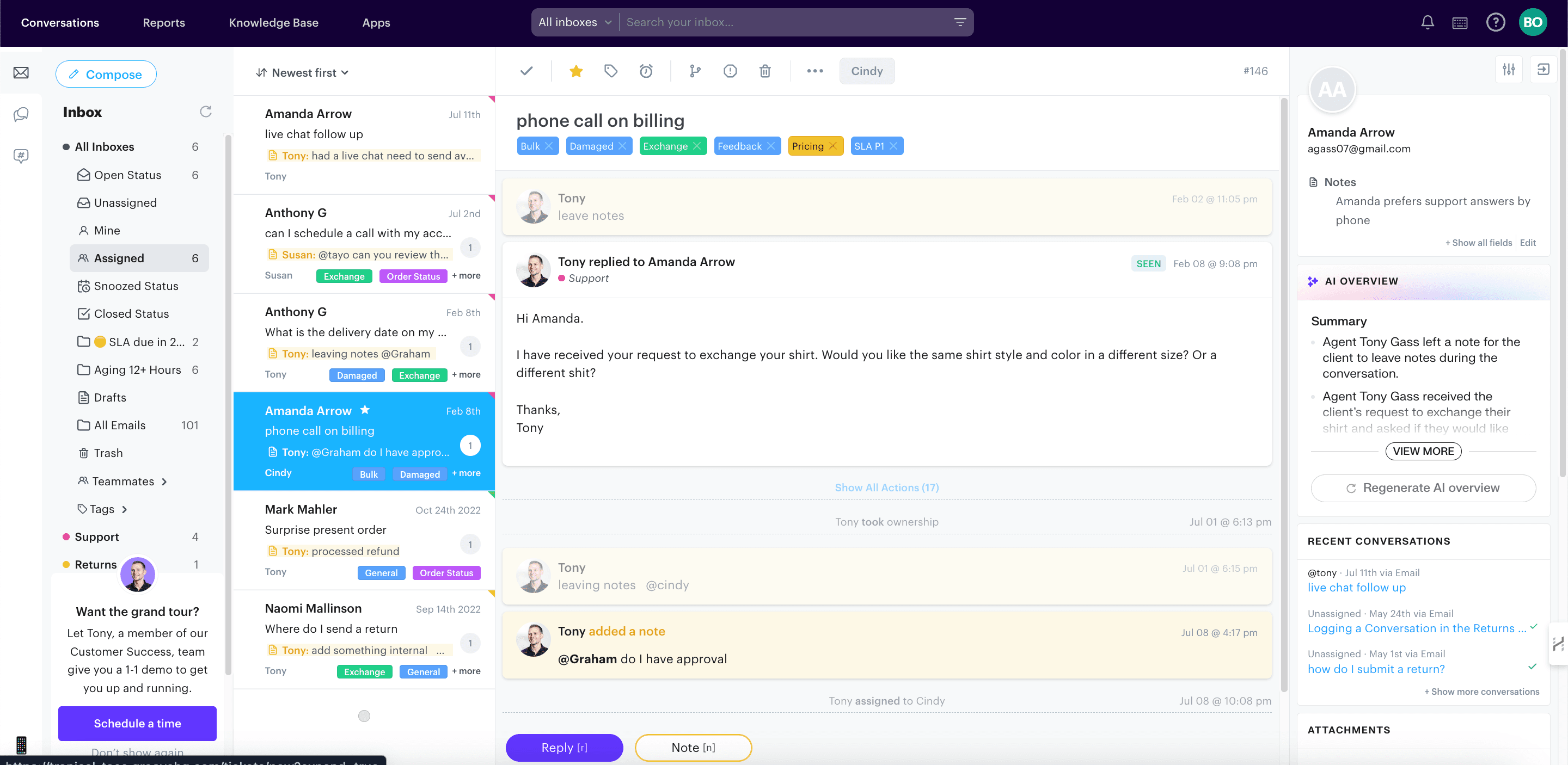The width and height of the screenshot is (1568, 765).
Task: Open the tag picker icon in the toolbar
Action: tap(610, 71)
